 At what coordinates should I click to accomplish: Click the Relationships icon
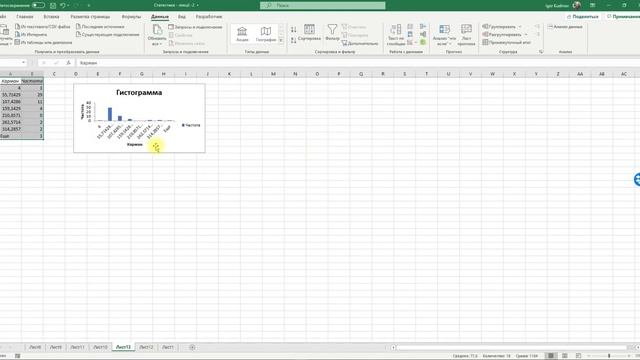point(423,34)
